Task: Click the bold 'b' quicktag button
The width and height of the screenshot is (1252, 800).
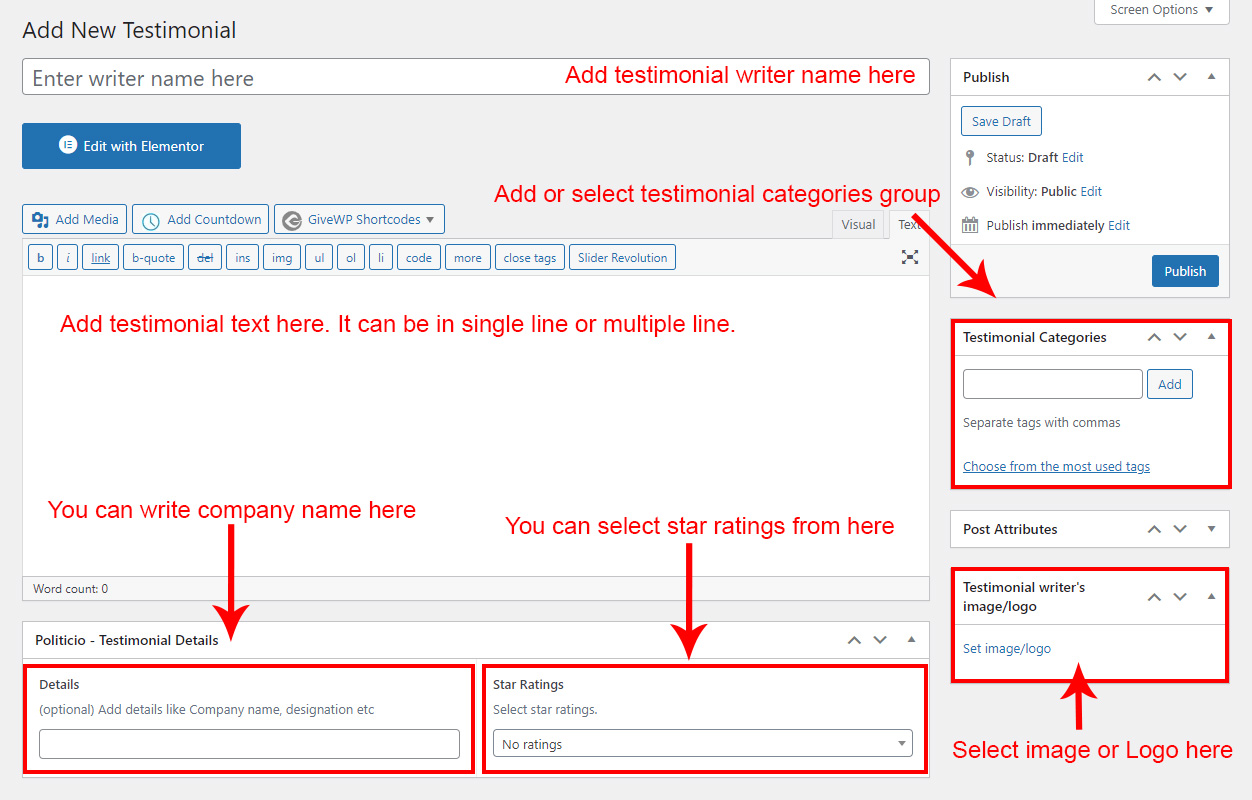Action: [40, 258]
